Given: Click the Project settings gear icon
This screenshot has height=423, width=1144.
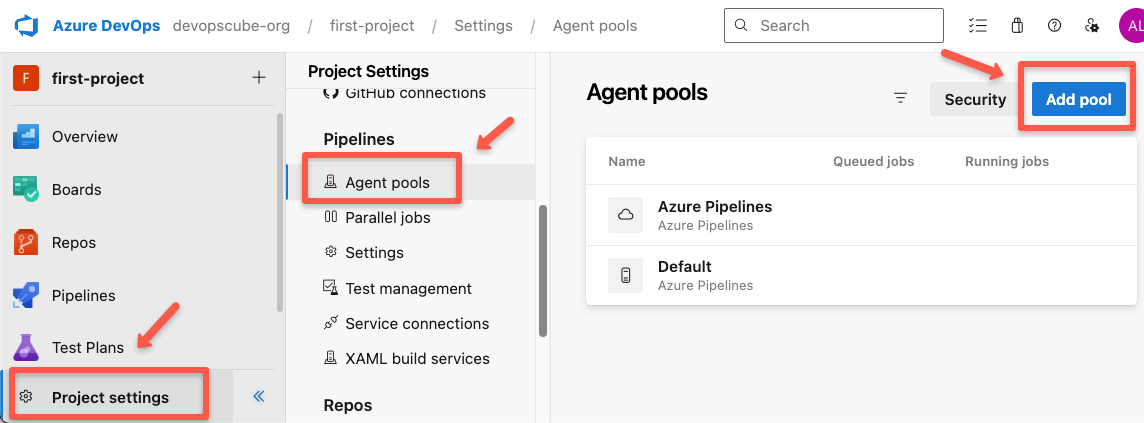Looking at the screenshot, I should [26, 397].
